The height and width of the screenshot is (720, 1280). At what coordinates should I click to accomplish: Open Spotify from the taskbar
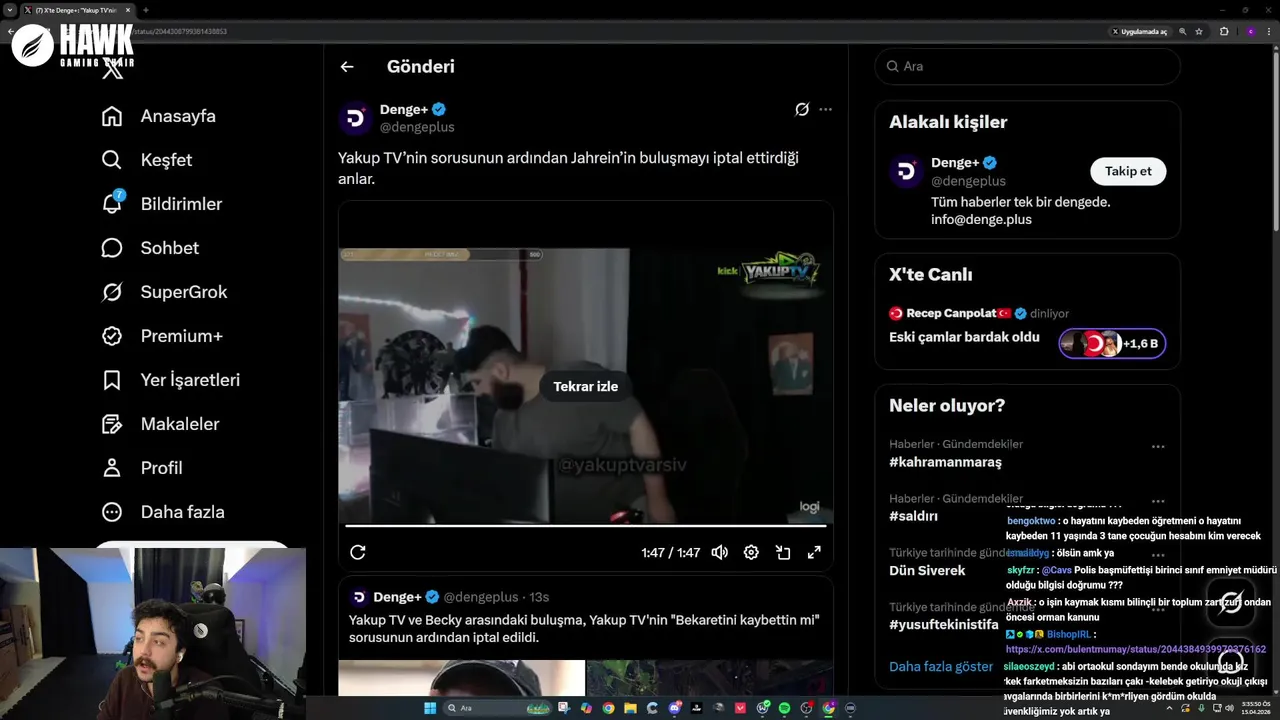[x=784, y=708]
